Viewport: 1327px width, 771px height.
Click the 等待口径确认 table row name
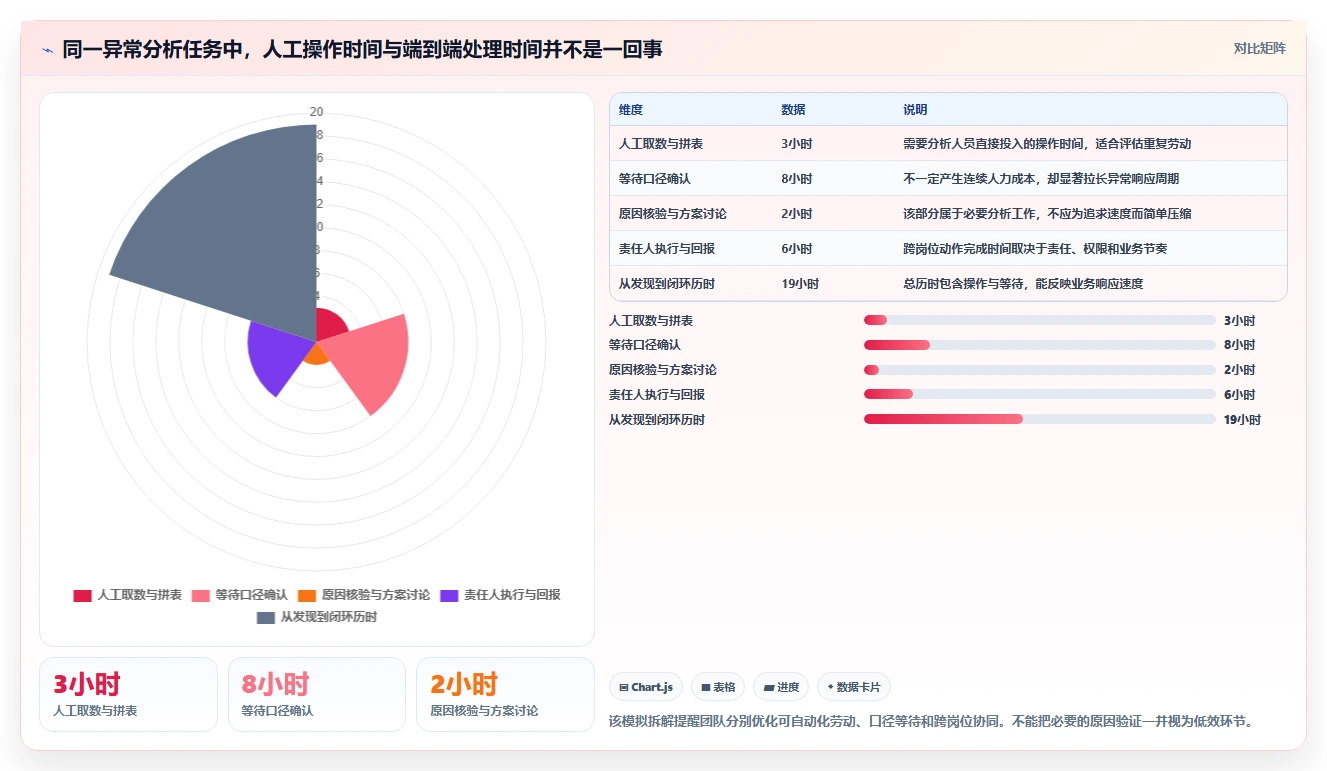(655, 179)
